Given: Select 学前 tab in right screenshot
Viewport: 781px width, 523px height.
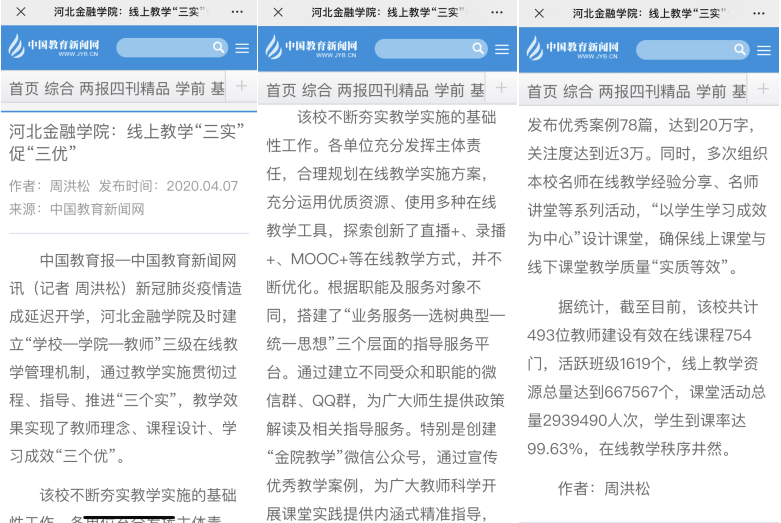Looking at the screenshot, I should click(x=711, y=92).
